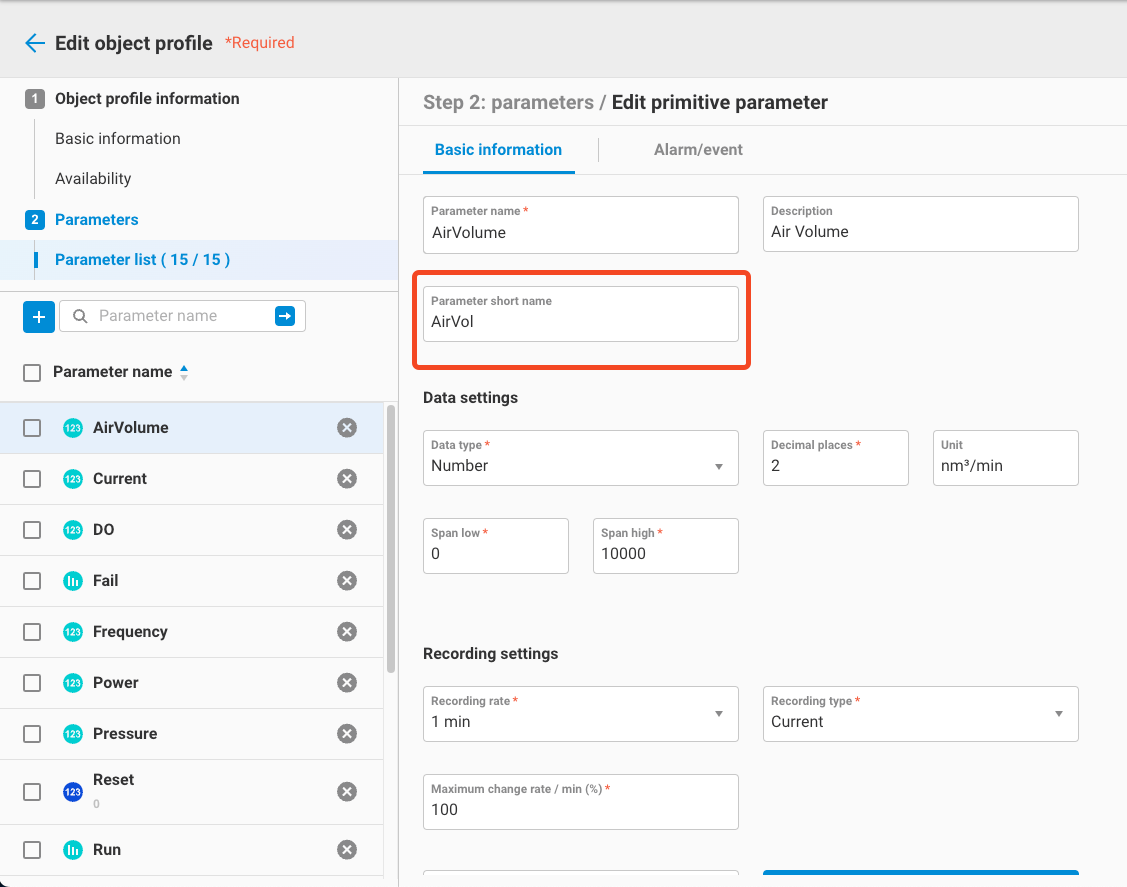Switch to the Alarm/event tab
The height and width of the screenshot is (887, 1127).
click(698, 150)
